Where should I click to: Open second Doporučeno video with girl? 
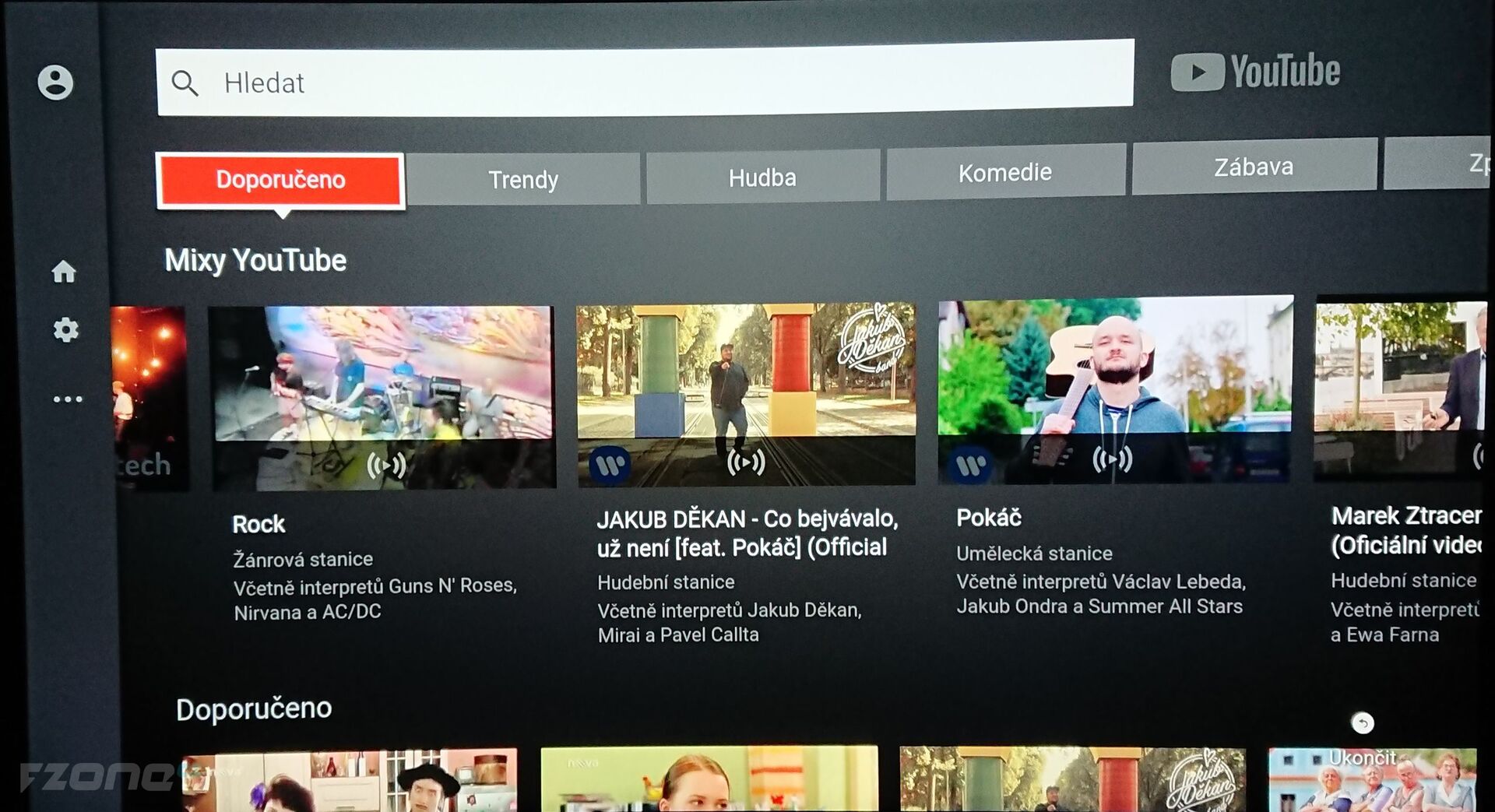[x=709, y=779]
